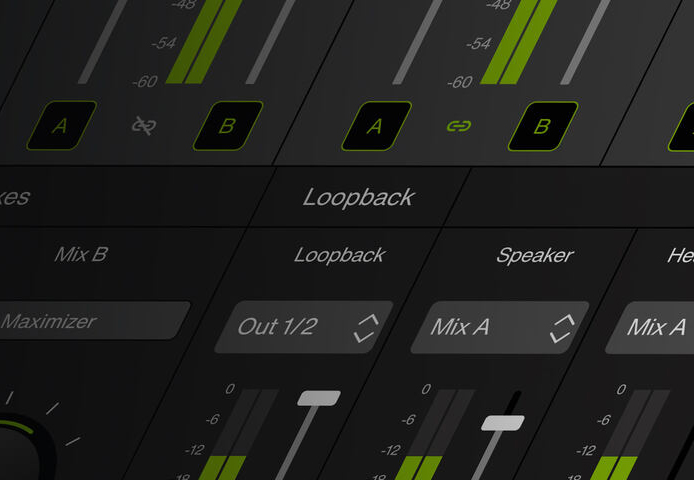This screenshot has height=480, width=694.
Task: Toggle the A button beside the linked chain
Action: [x=376, y=126]
